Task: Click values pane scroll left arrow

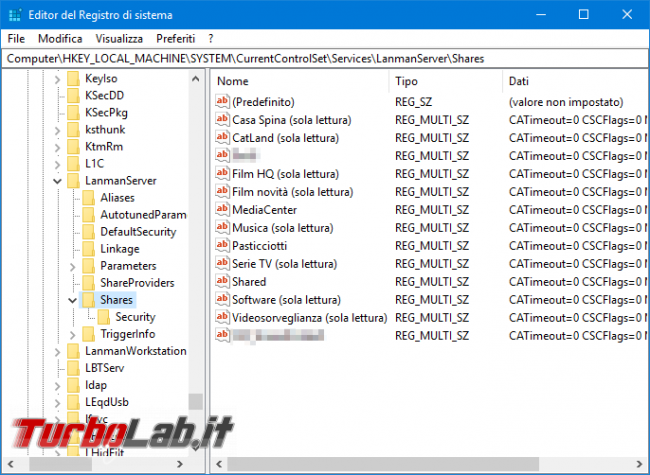Action: pos(219,464)
